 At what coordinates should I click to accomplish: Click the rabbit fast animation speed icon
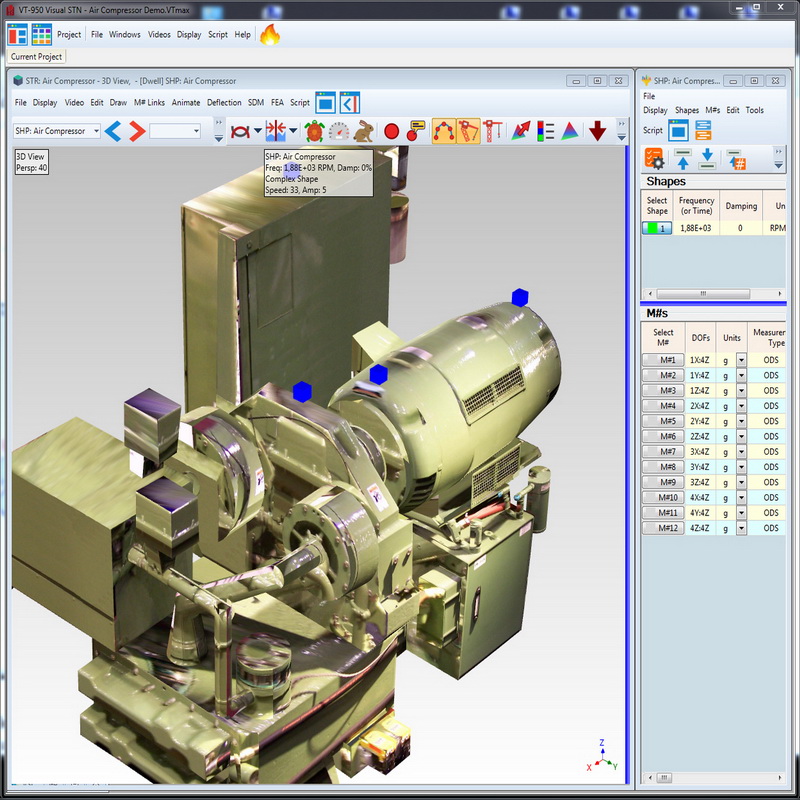point(364,131)
